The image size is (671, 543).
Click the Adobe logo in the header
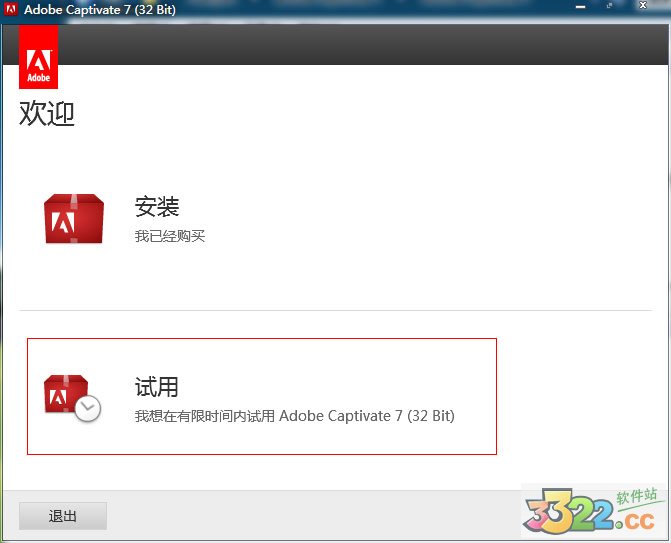coord(39,57)
